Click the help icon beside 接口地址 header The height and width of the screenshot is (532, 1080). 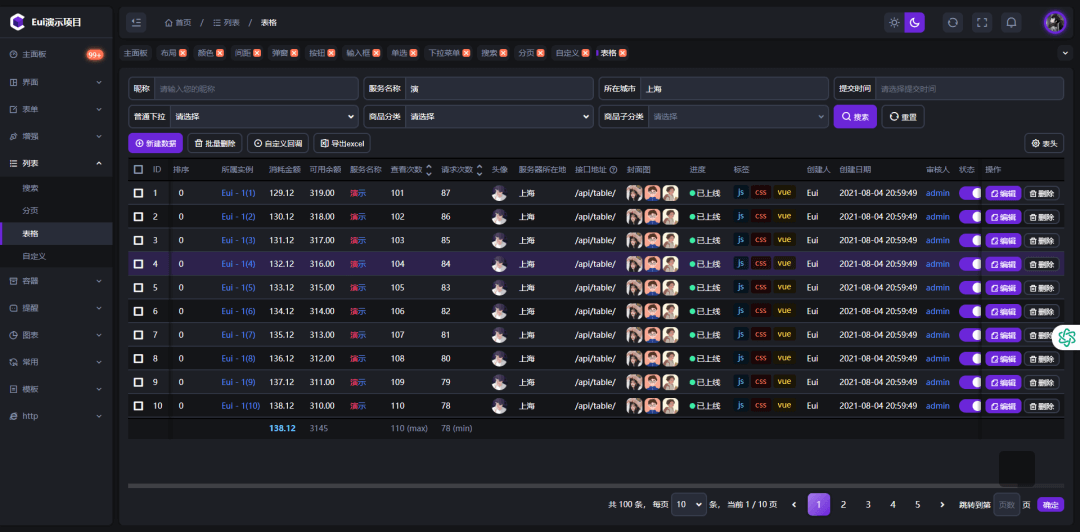[613, 170]
